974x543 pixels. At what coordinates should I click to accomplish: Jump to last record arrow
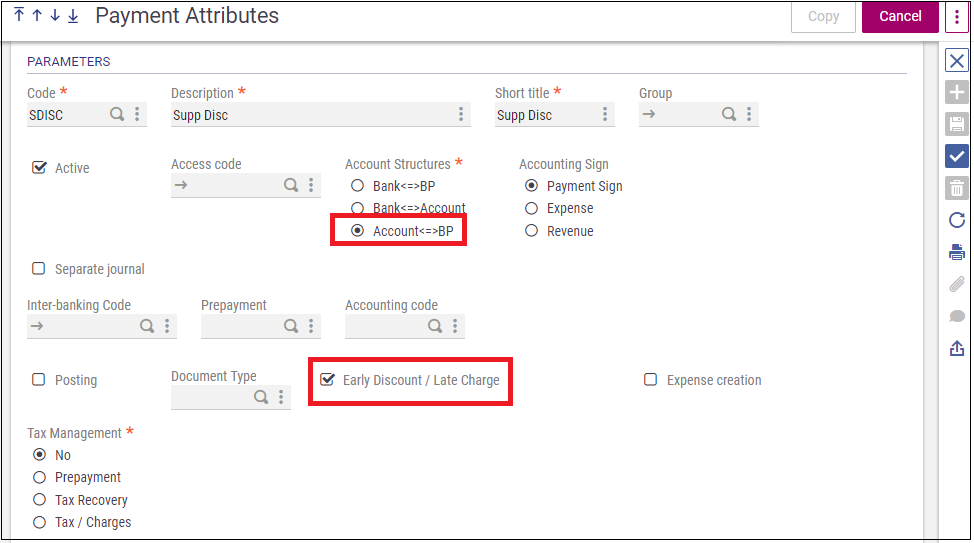click(73, 16)
